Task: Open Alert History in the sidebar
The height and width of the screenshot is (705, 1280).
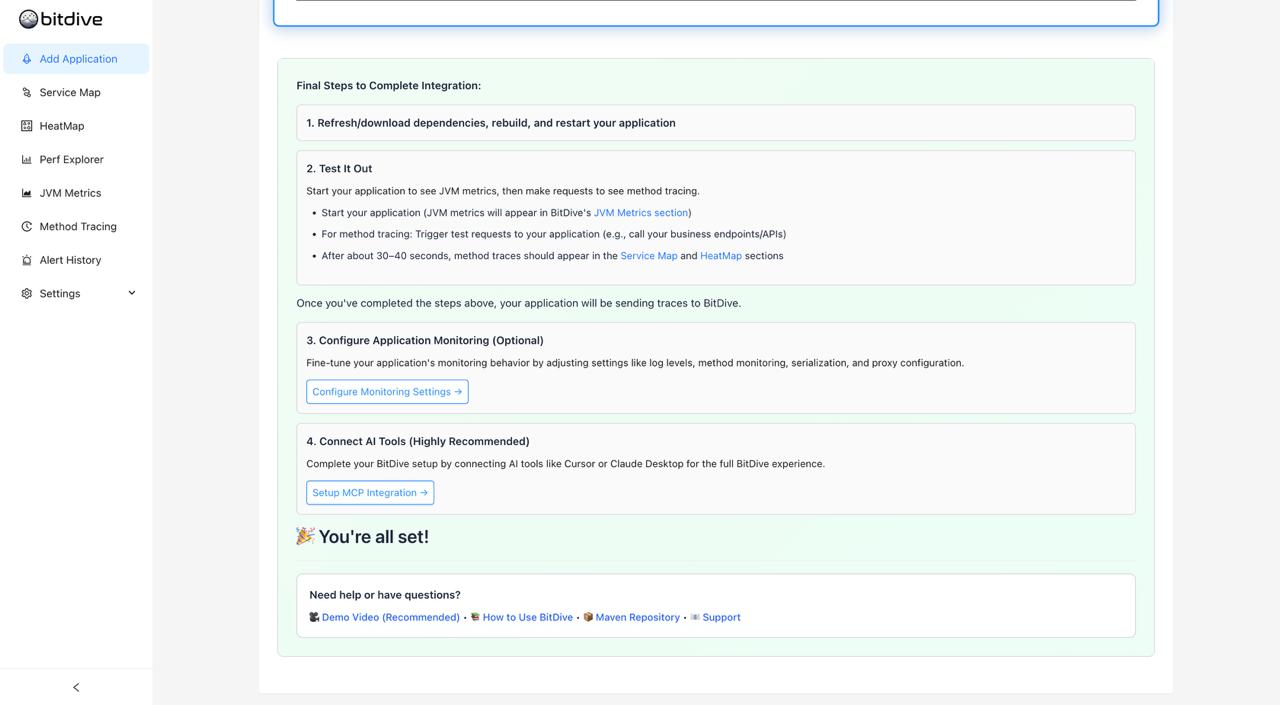Action: pyautogui.click(x=76, y=260)
